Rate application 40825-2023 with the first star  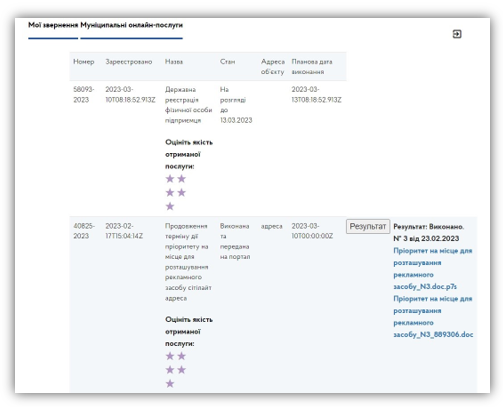coord(170,356)
